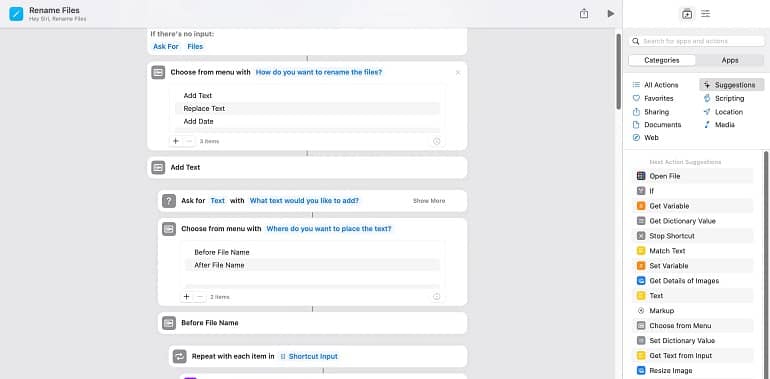Add item to the rename menu list
Image resolution: width=770 pixels, height=379 pixels.
click(176, 141)
